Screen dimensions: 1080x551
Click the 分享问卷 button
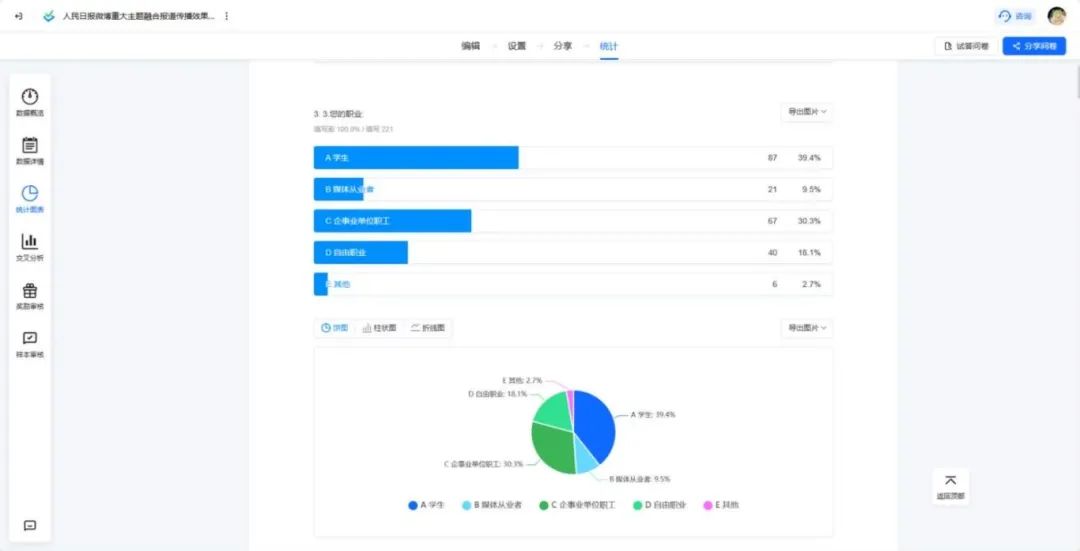tap(1034, 46)
